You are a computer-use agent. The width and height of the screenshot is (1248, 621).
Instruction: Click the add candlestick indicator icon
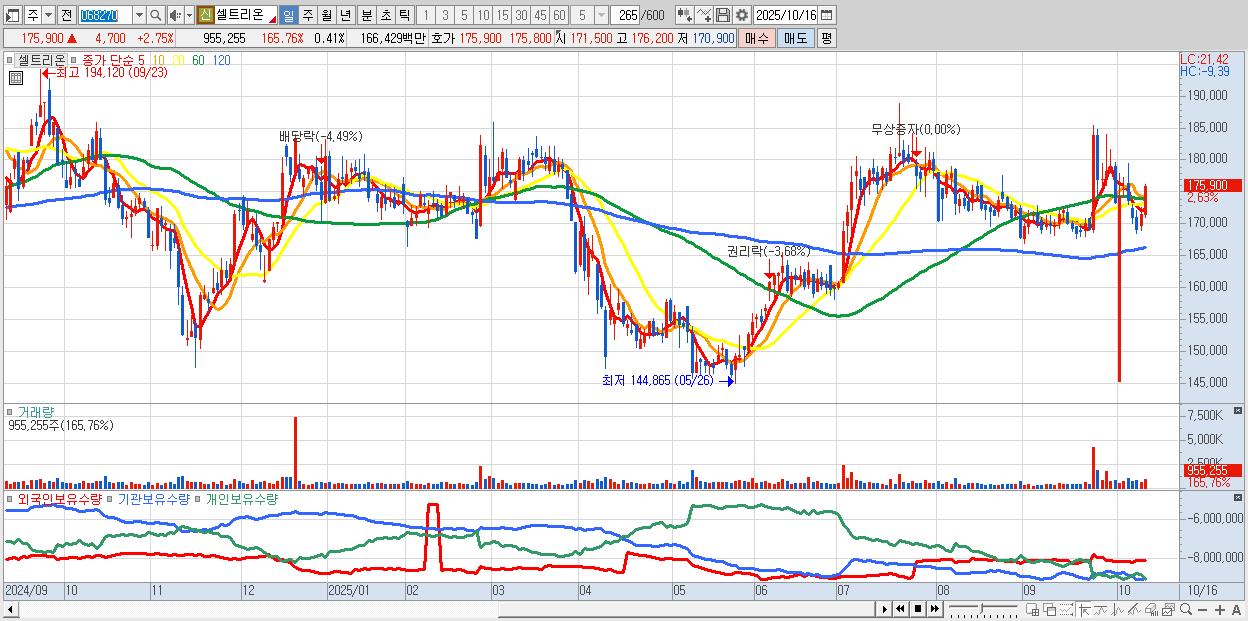[x=685, y=15]
